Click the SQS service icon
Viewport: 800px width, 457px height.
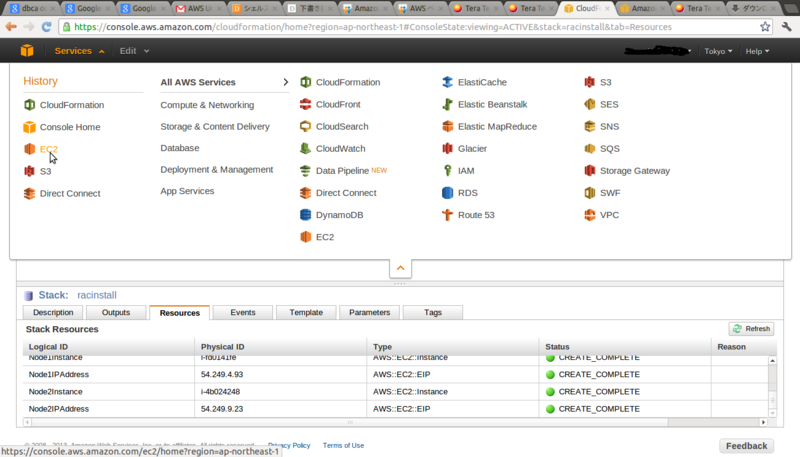590,148
